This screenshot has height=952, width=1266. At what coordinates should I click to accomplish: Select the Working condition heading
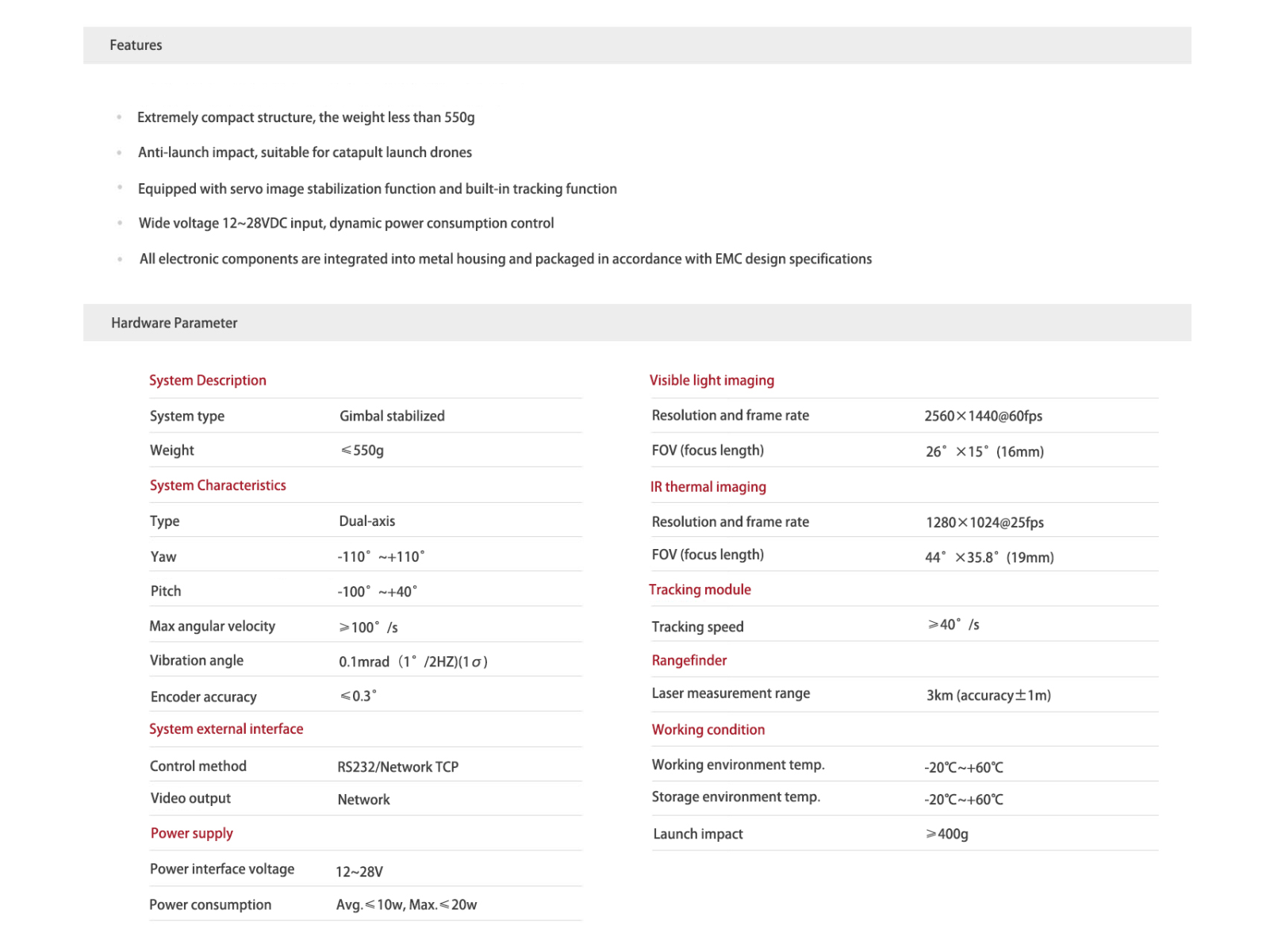708,729
